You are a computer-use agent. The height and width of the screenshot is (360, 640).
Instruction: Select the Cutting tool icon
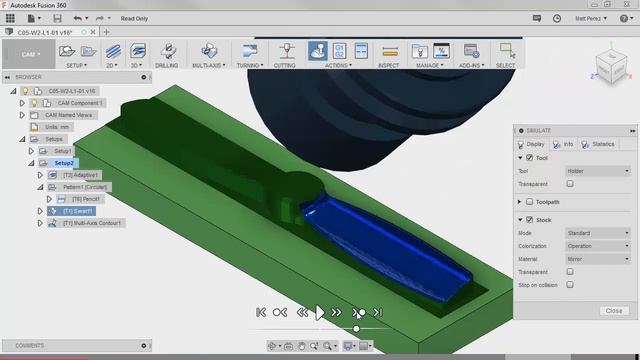pos(287,51)
